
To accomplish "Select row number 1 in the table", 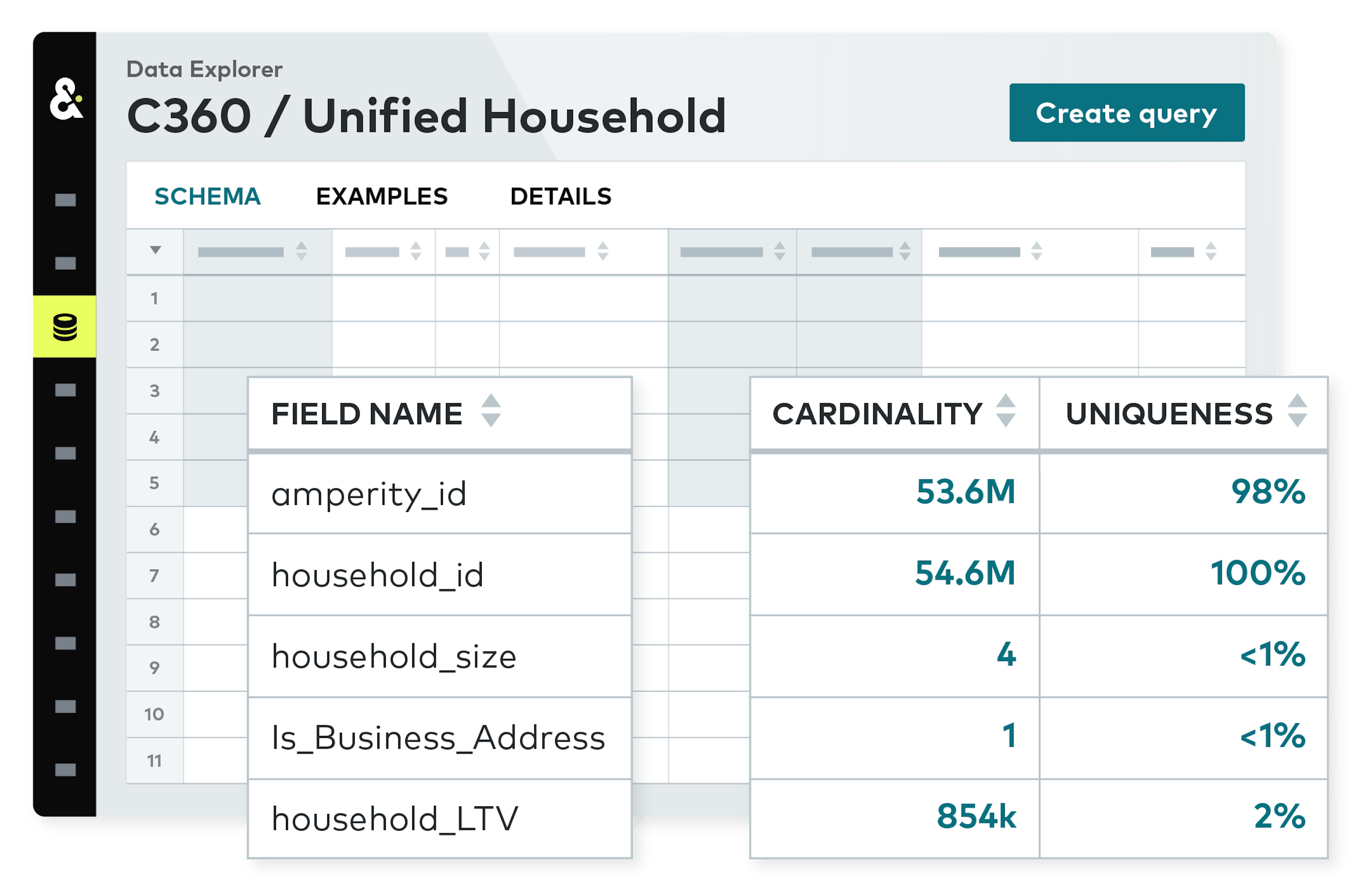I will pos(154,299).
